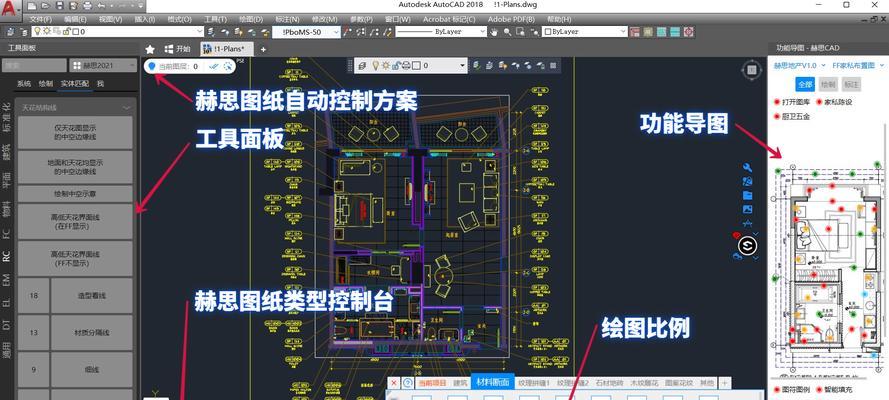Screen dimensions: 889x400
Task: Click the wrench icon in the canvas side strip
Action: pyautogui.click(x=747, y=167)
